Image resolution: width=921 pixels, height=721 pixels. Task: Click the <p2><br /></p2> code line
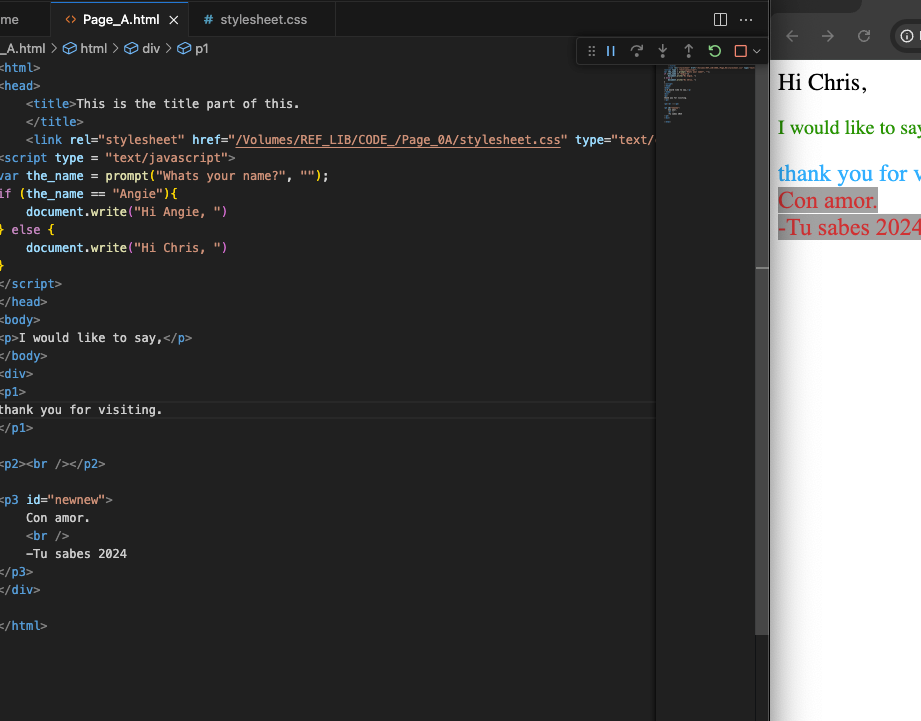[x=53, y=464]
